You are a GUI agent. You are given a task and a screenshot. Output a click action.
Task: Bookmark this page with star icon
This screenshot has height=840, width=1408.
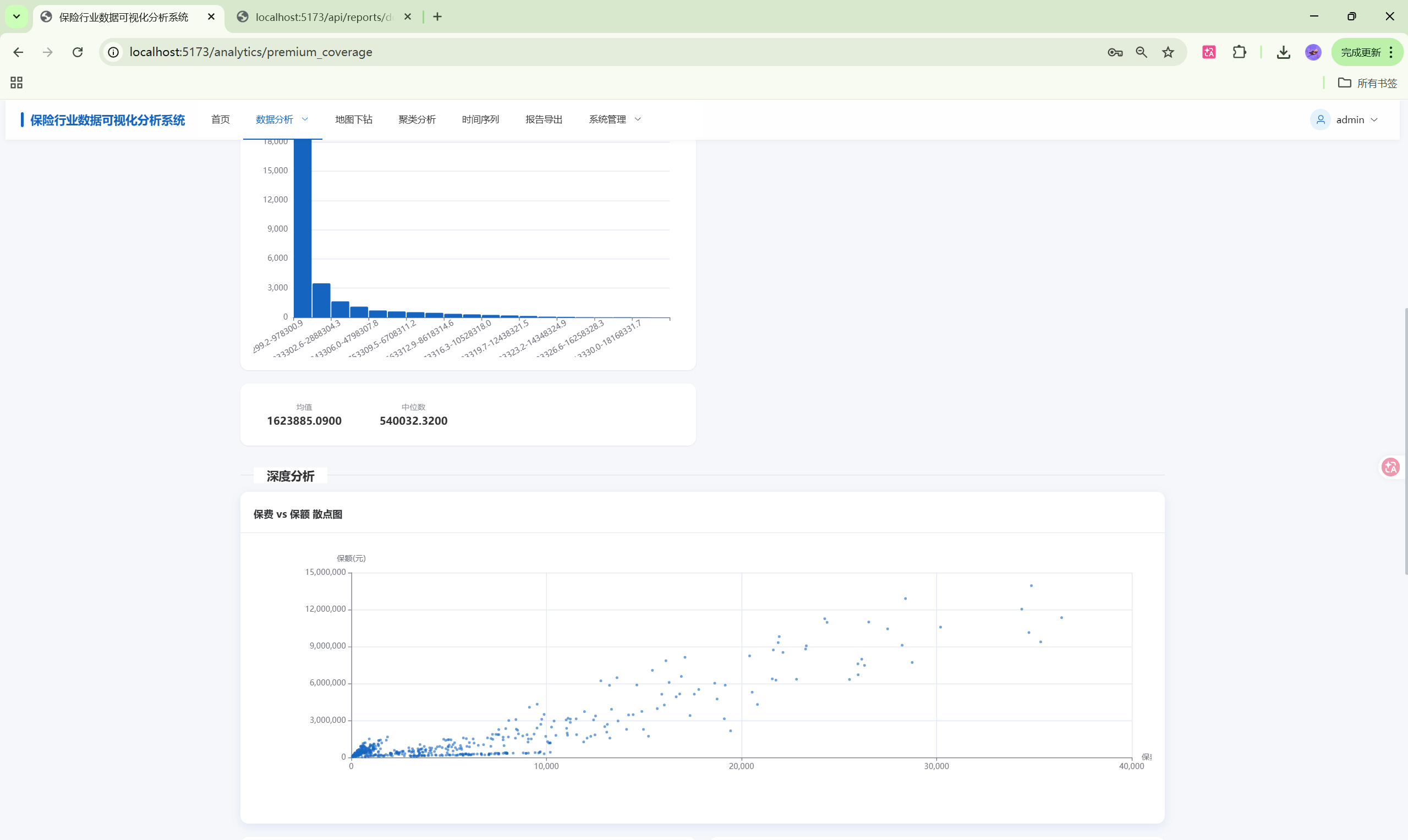pyautogui.click(x=1168, y=52)
